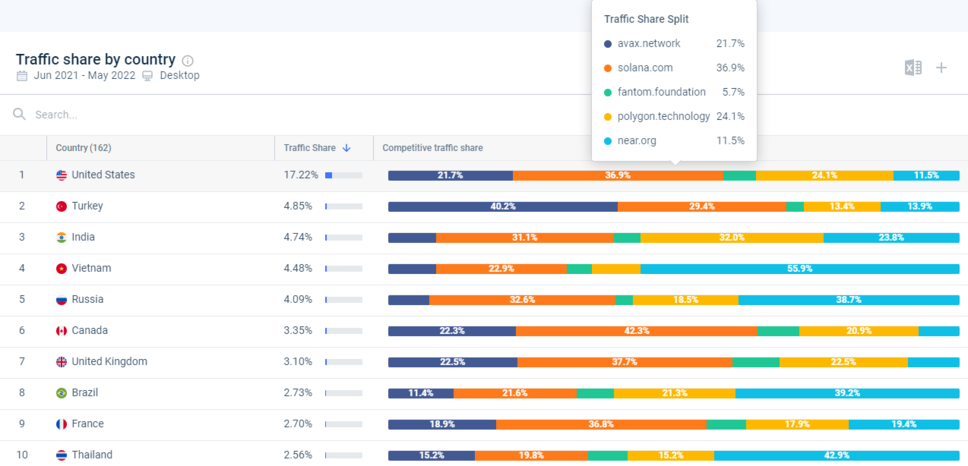
Task: Click the 2.56% traffic share value
Action: tap(298, 455)
